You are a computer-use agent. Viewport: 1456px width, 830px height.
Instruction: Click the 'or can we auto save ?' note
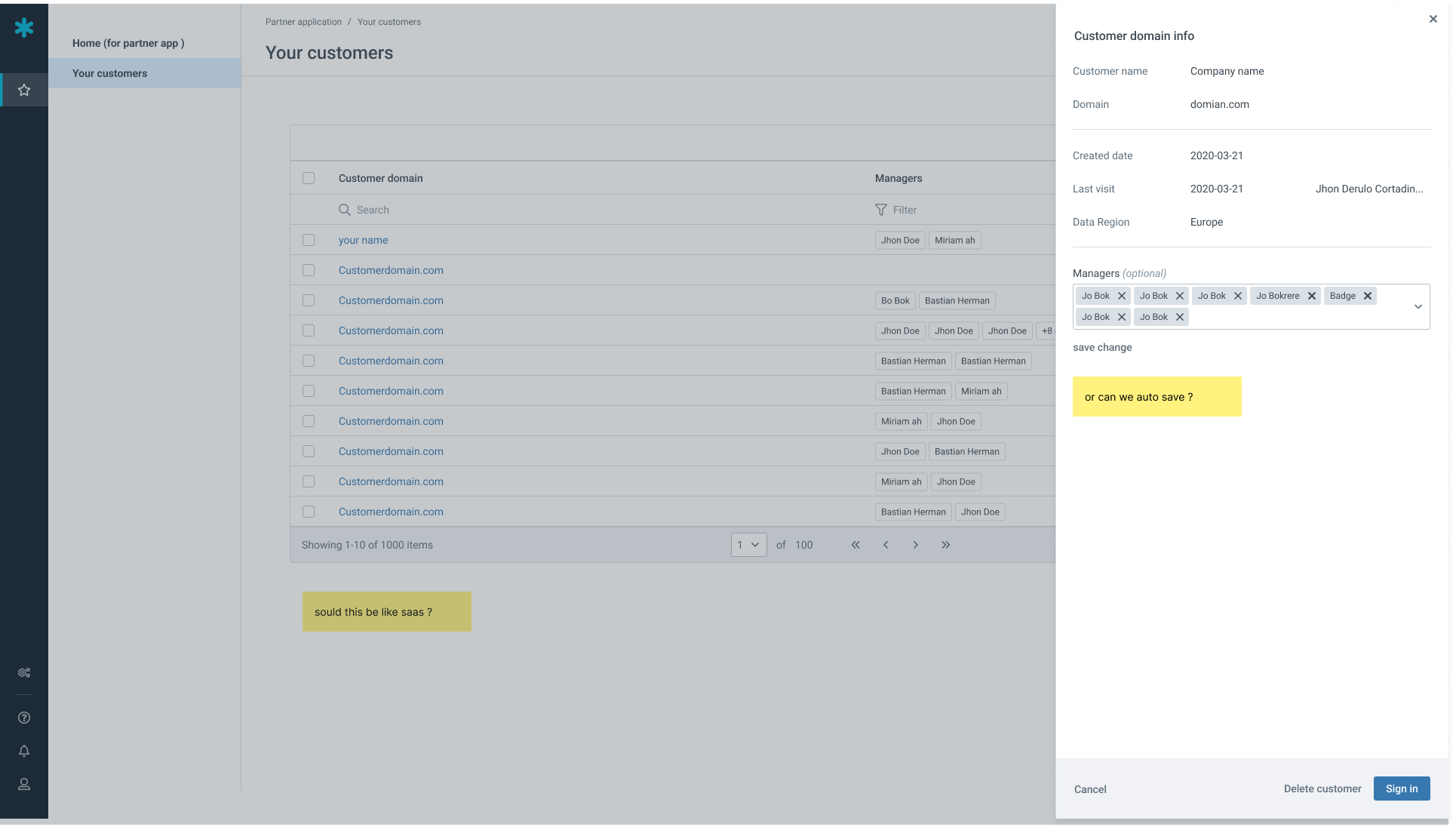click(1157, 396)
